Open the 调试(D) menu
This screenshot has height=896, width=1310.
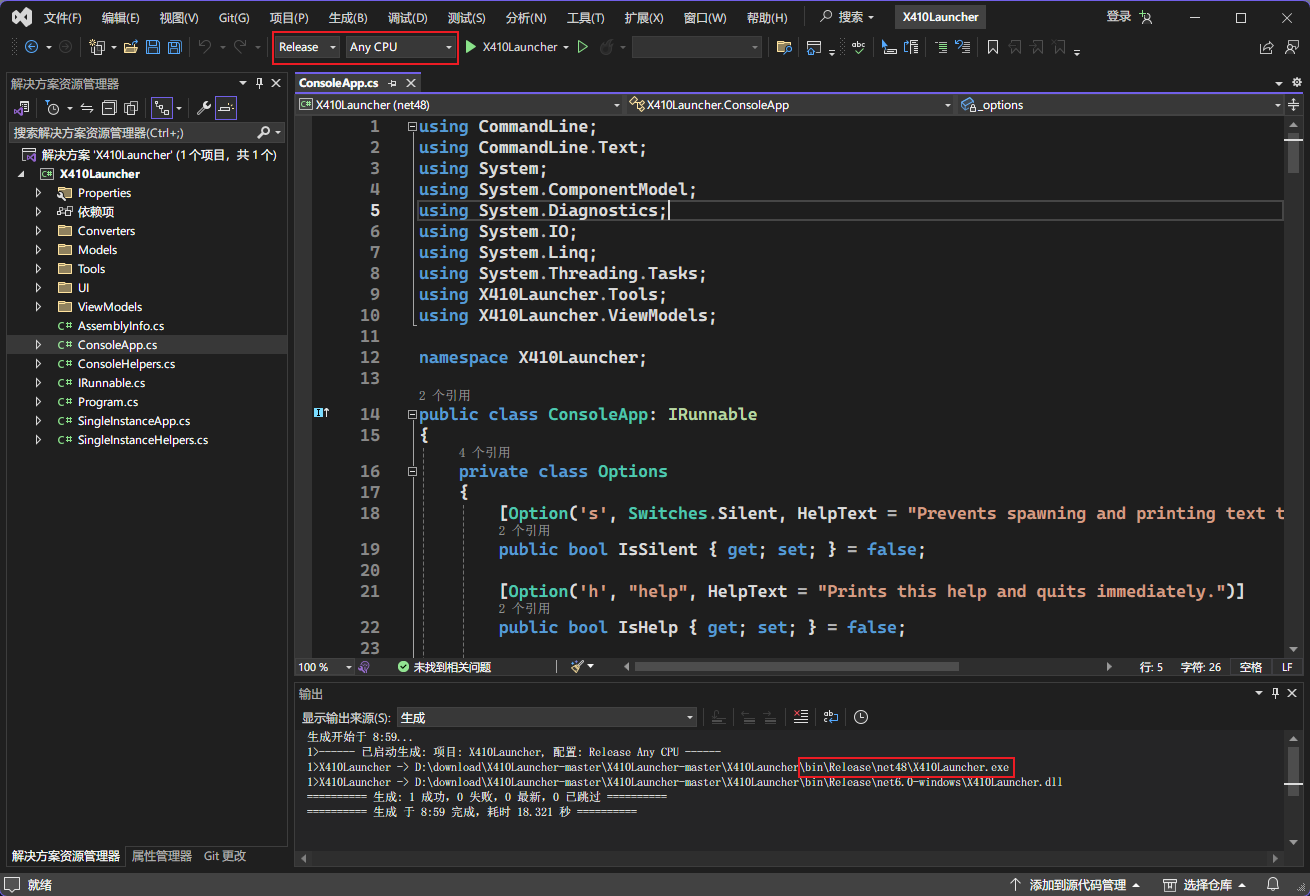pyautogui.click(x=407, y=18)
